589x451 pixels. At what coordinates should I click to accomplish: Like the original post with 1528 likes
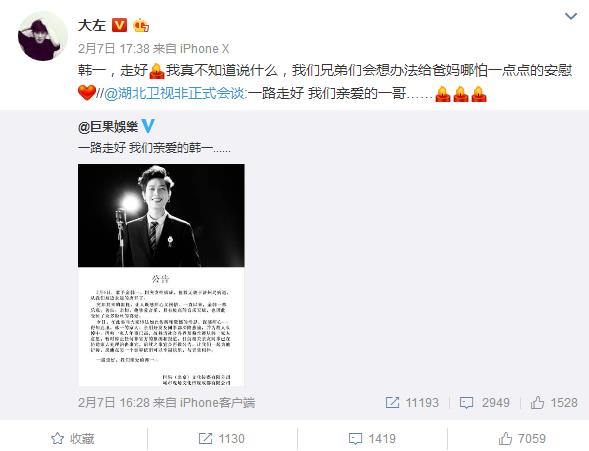554,403
